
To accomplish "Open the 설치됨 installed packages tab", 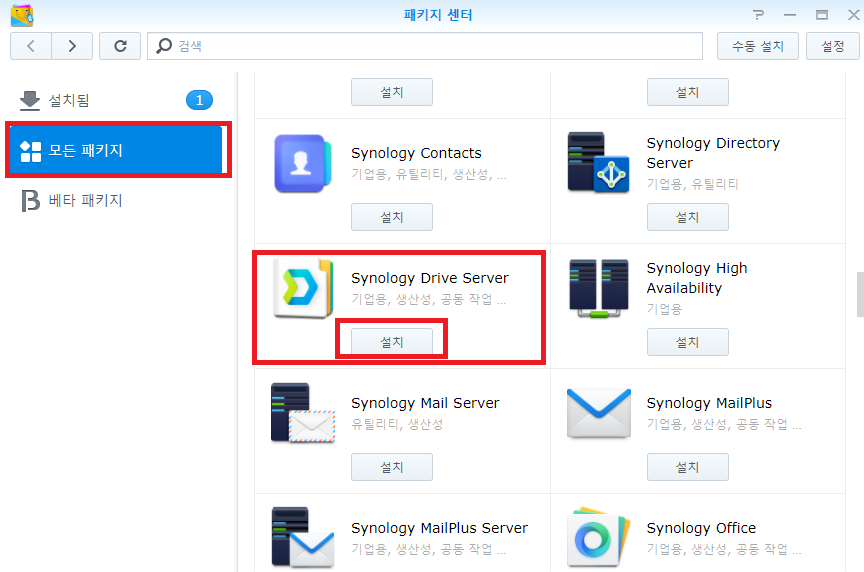I will click(x=117, y=100).
